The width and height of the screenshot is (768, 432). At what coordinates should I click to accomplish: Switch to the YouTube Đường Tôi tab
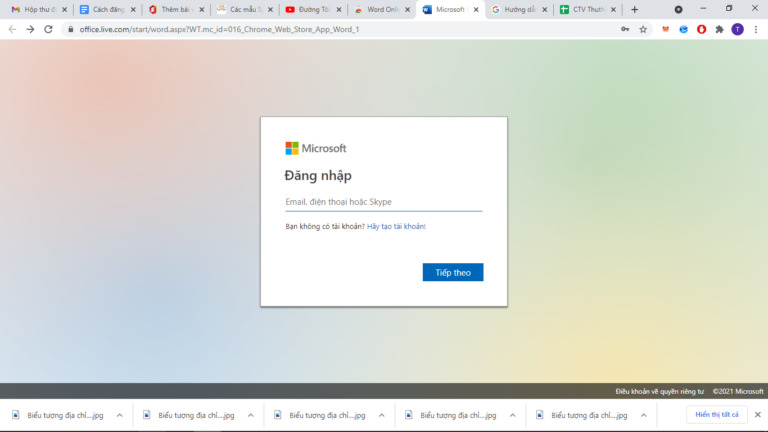(x=309, y=9)
